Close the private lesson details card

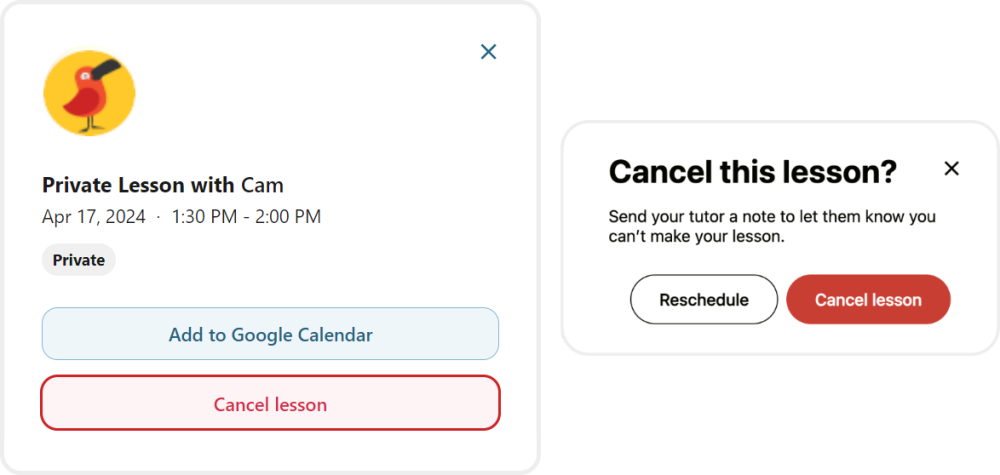click(488, 52)
